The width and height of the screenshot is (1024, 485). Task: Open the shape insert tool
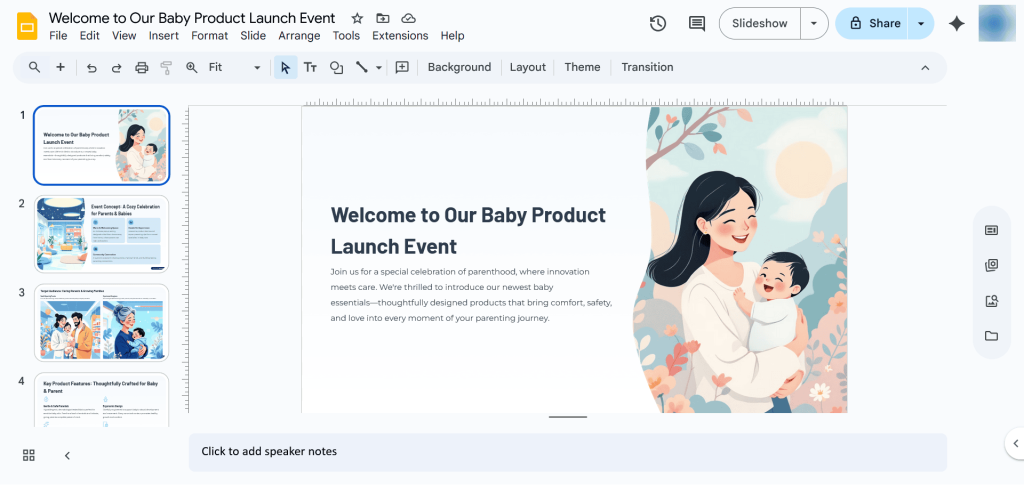point(336,68)
